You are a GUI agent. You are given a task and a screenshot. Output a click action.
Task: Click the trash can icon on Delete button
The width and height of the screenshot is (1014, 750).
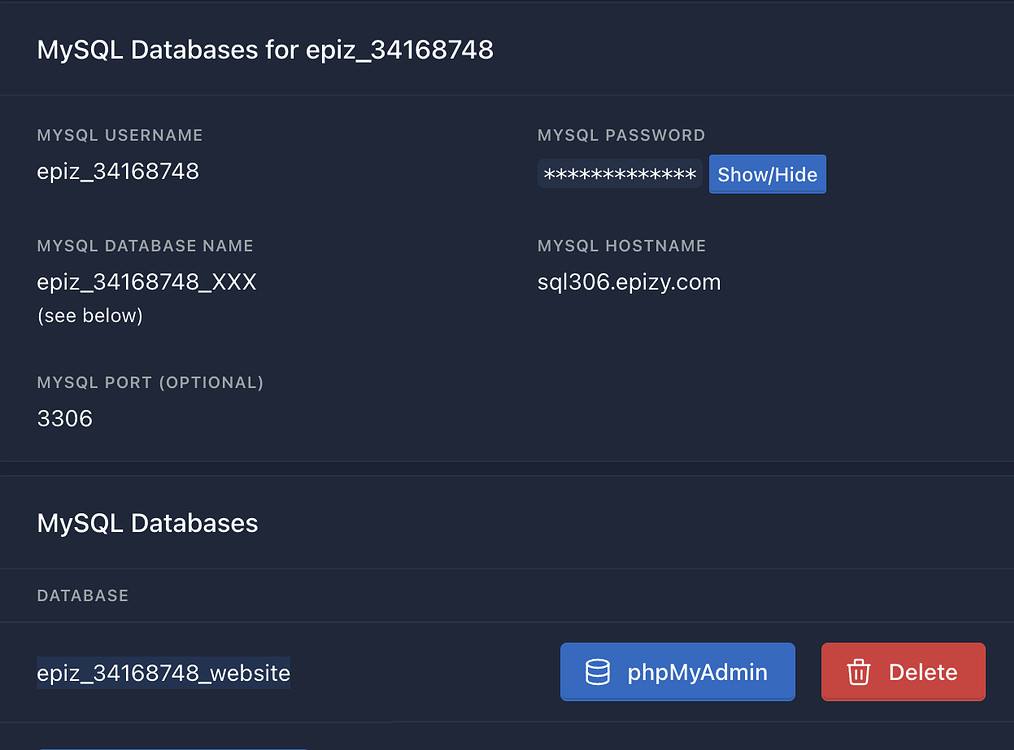(858, 672)
